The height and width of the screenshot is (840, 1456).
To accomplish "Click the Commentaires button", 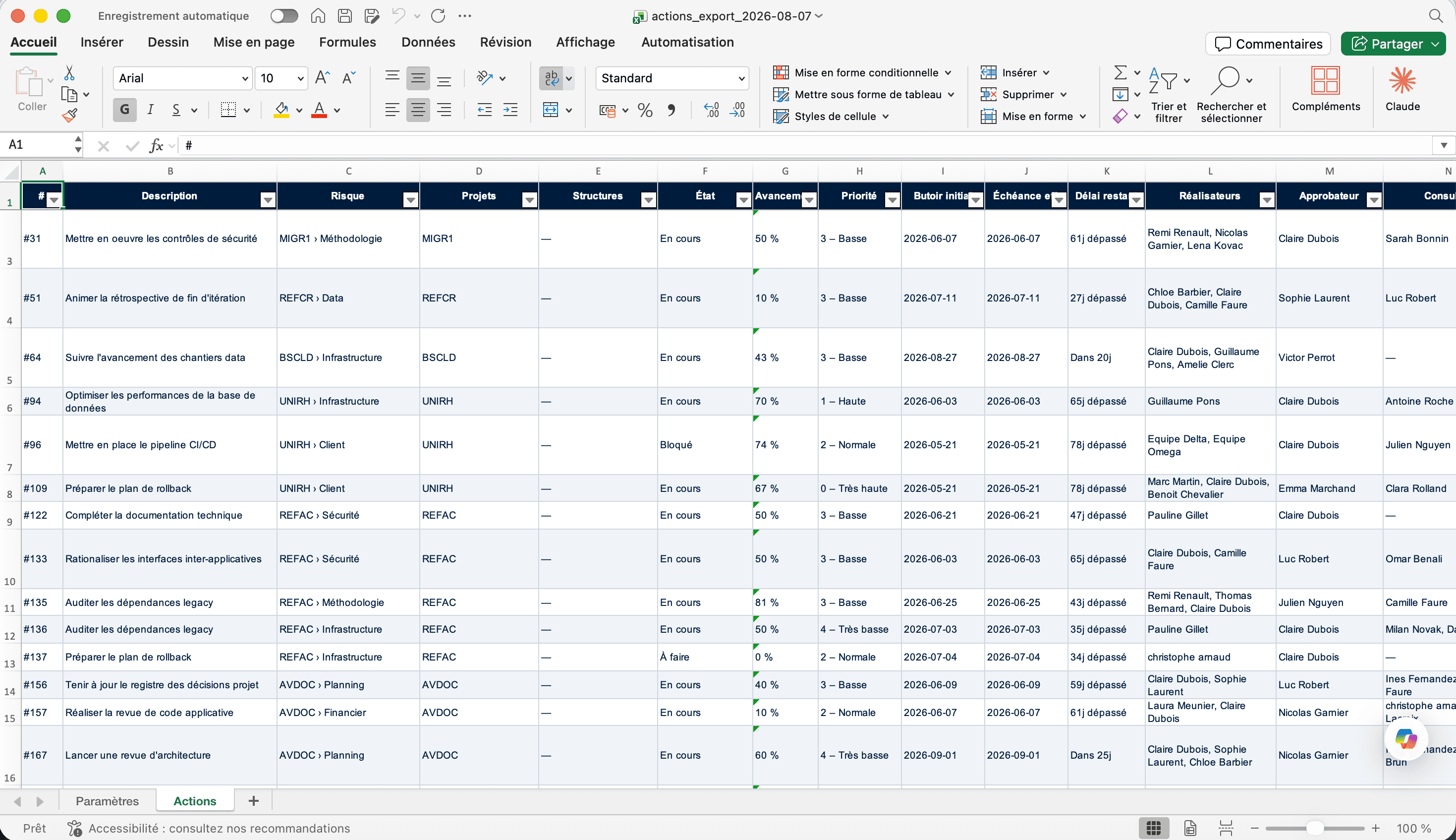I will (1268, 44).
